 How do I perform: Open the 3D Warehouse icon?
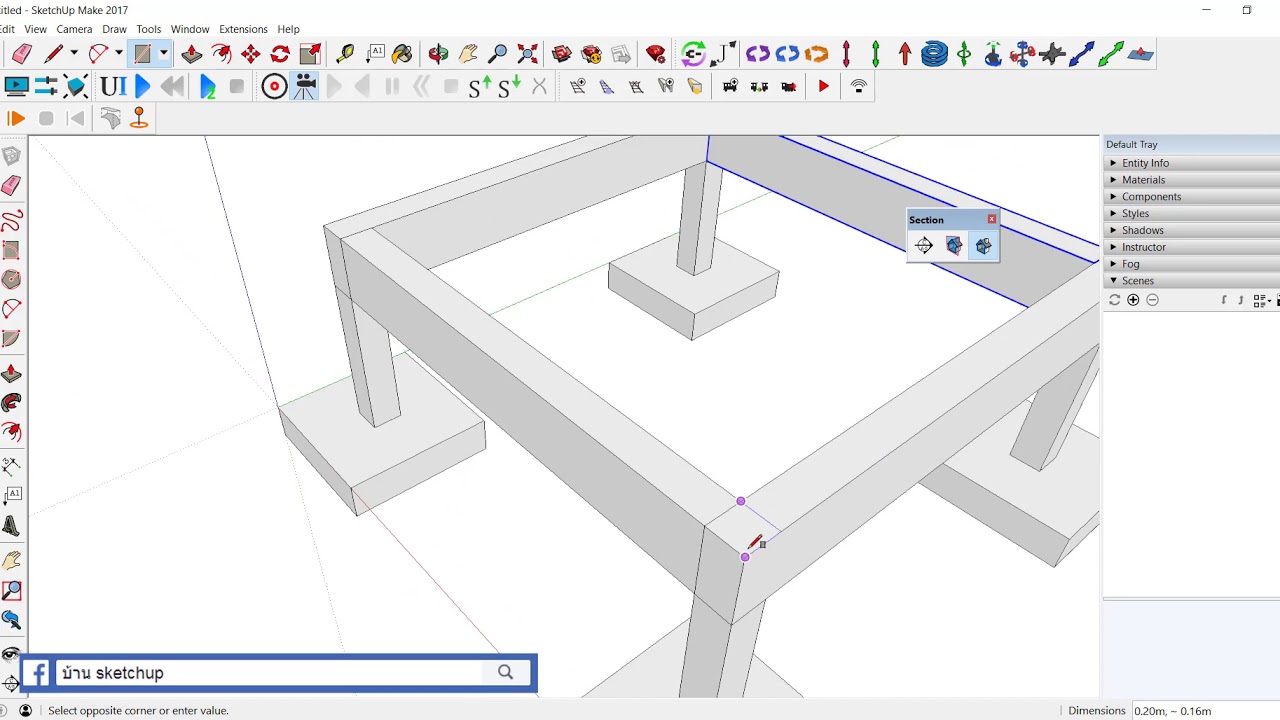pos(562,54)
